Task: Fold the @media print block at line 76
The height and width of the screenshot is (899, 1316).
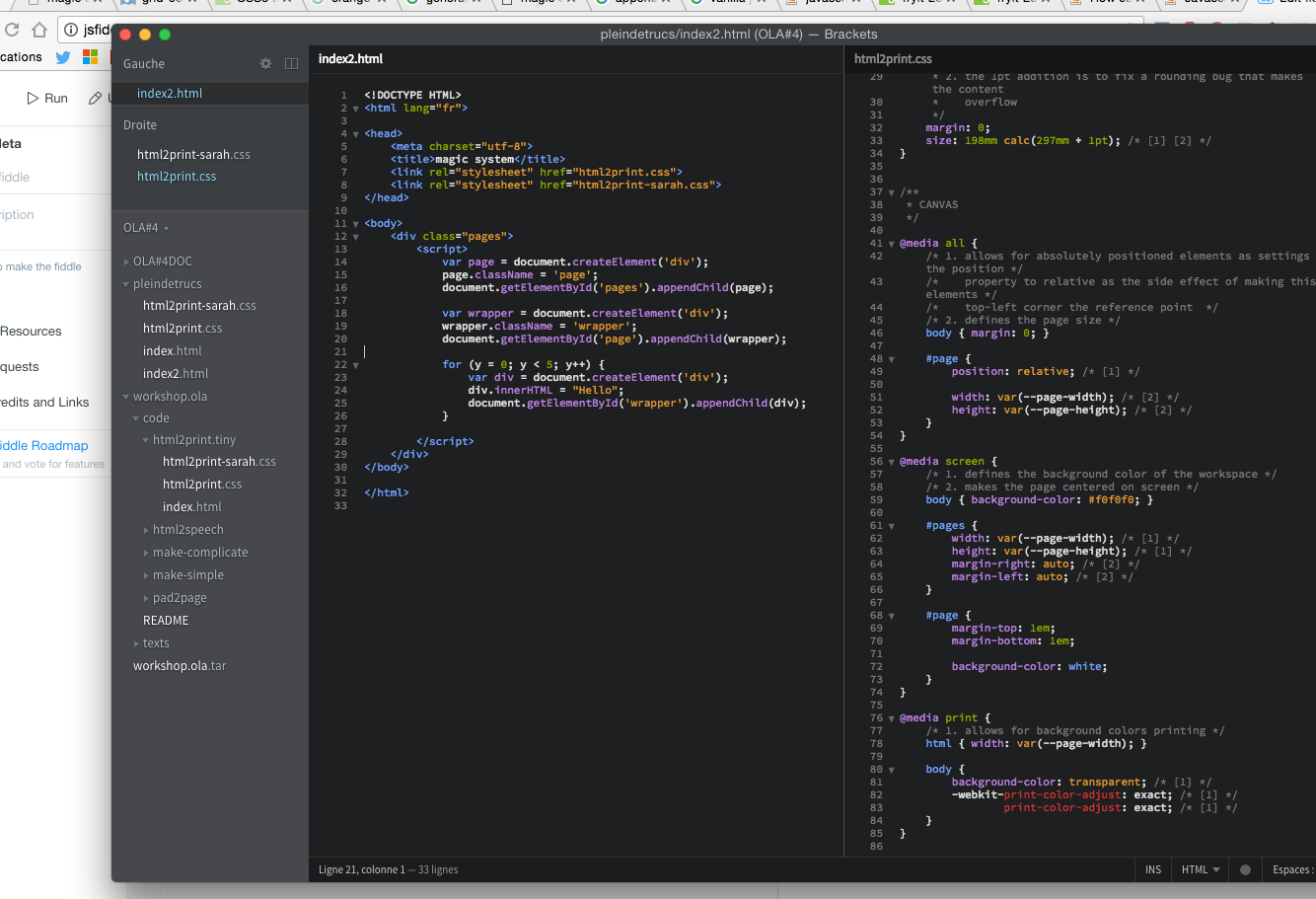Action: coord(892,718)
